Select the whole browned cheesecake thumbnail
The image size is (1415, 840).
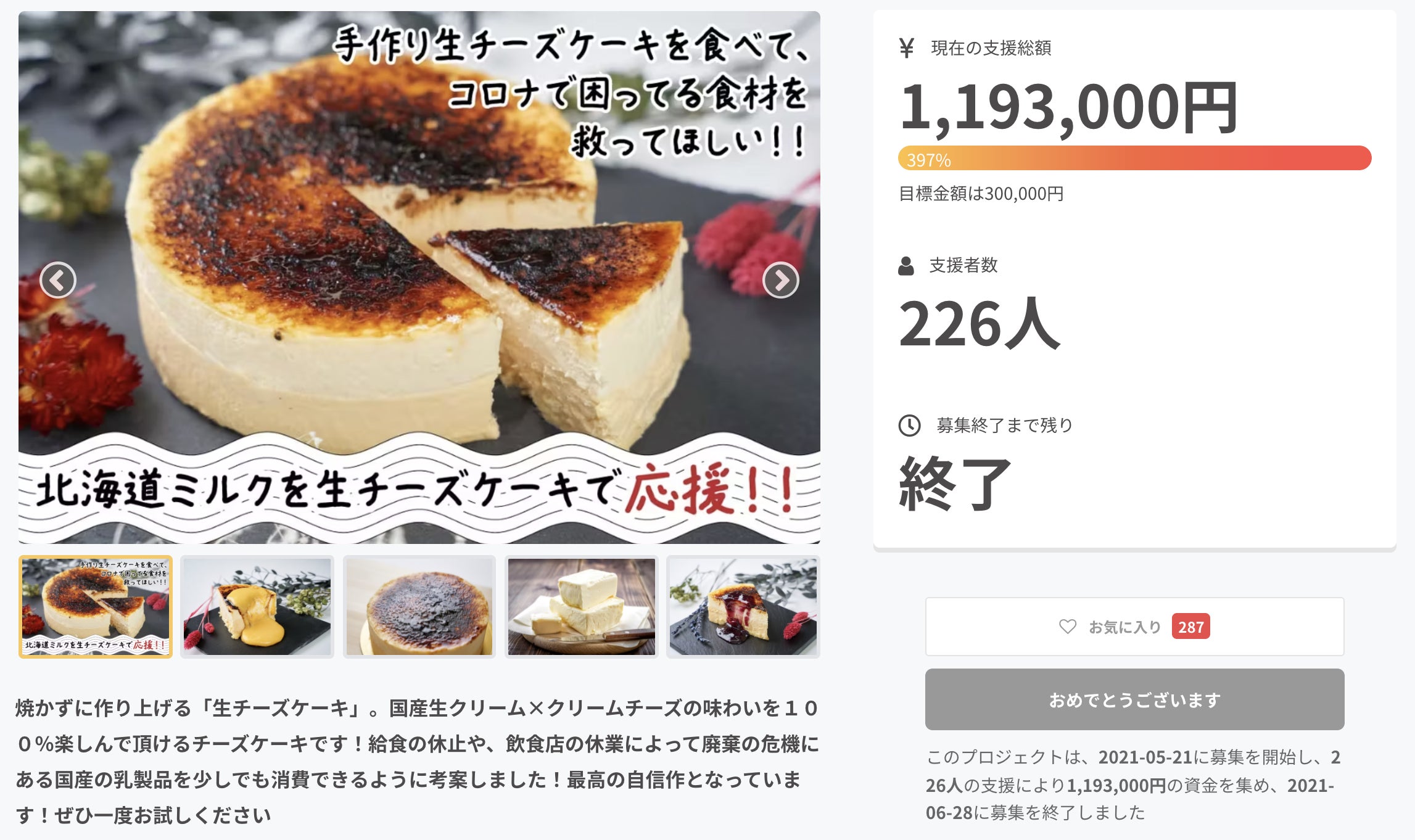click(x=419, y=607)
